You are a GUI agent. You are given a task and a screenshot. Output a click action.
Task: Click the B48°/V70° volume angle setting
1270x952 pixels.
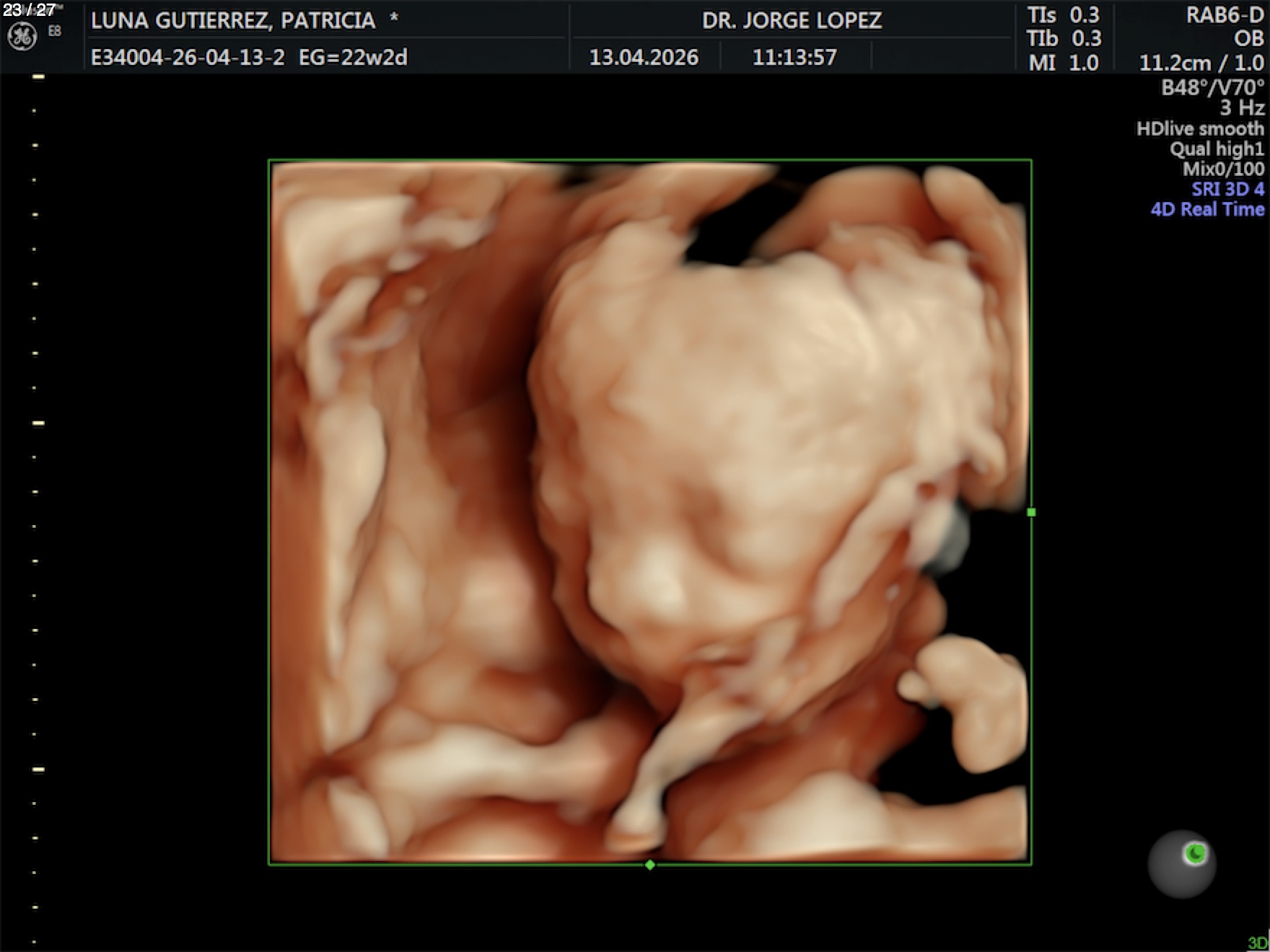tap(1212, 88)
